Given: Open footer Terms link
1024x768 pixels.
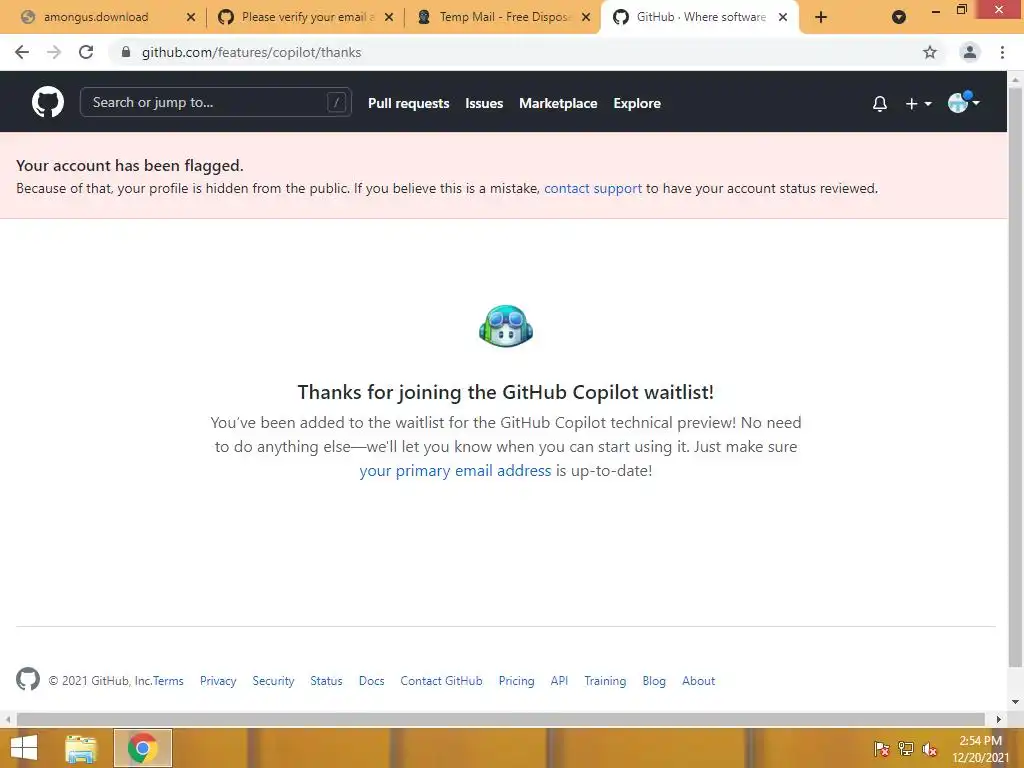Looking at the screenshot, I should (168, 680).
